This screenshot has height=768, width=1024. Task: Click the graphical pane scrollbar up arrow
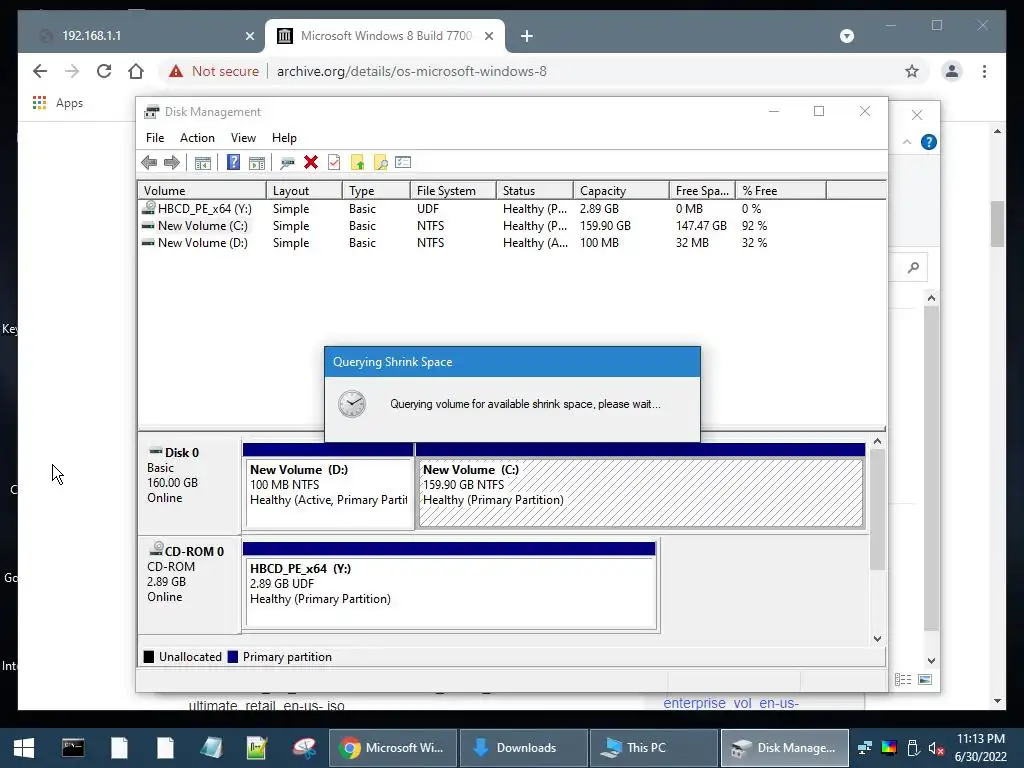click(877, 441)
